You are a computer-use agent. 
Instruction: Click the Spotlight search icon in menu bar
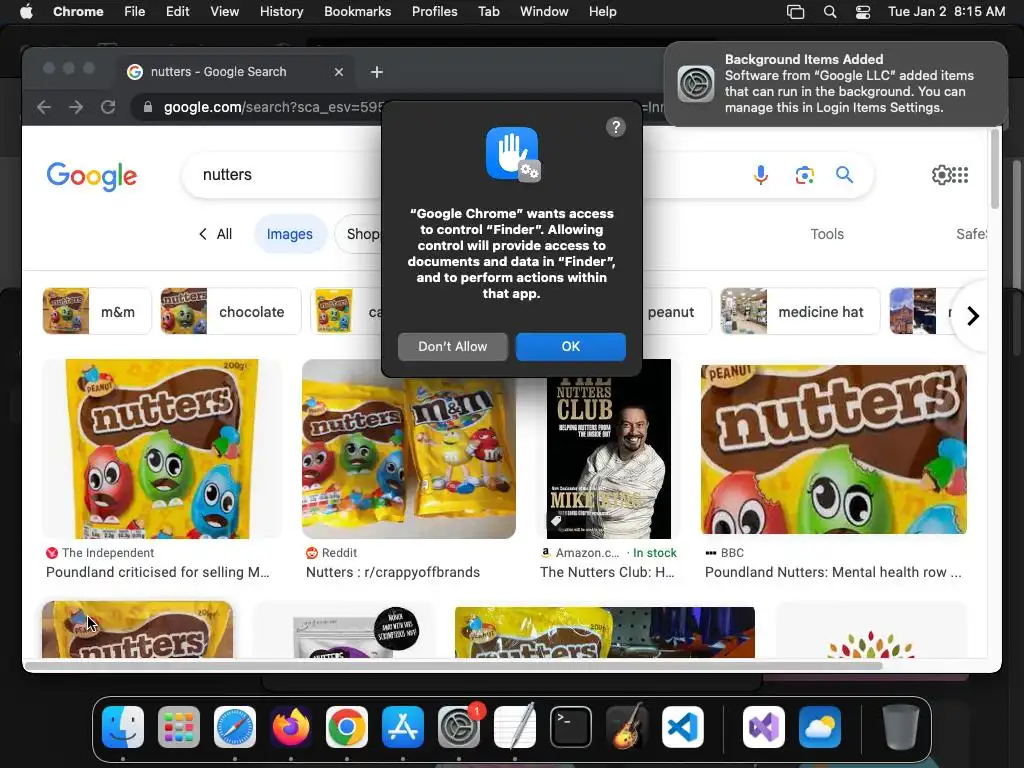tap(829, 12)
